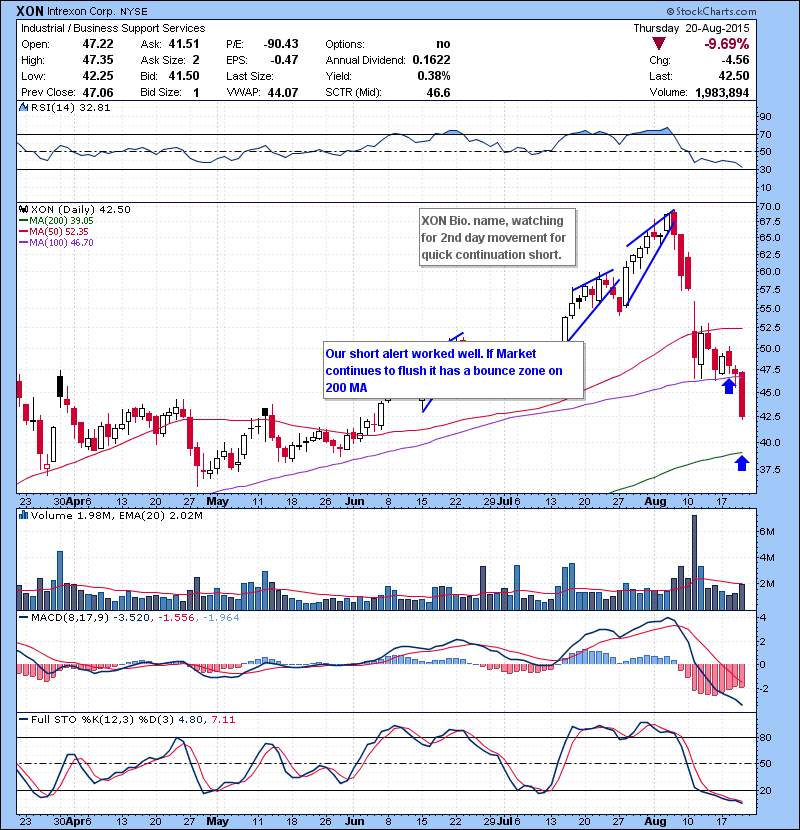Click the tallest volume bar in August
The image size is (800, 830).
[694, 562]
